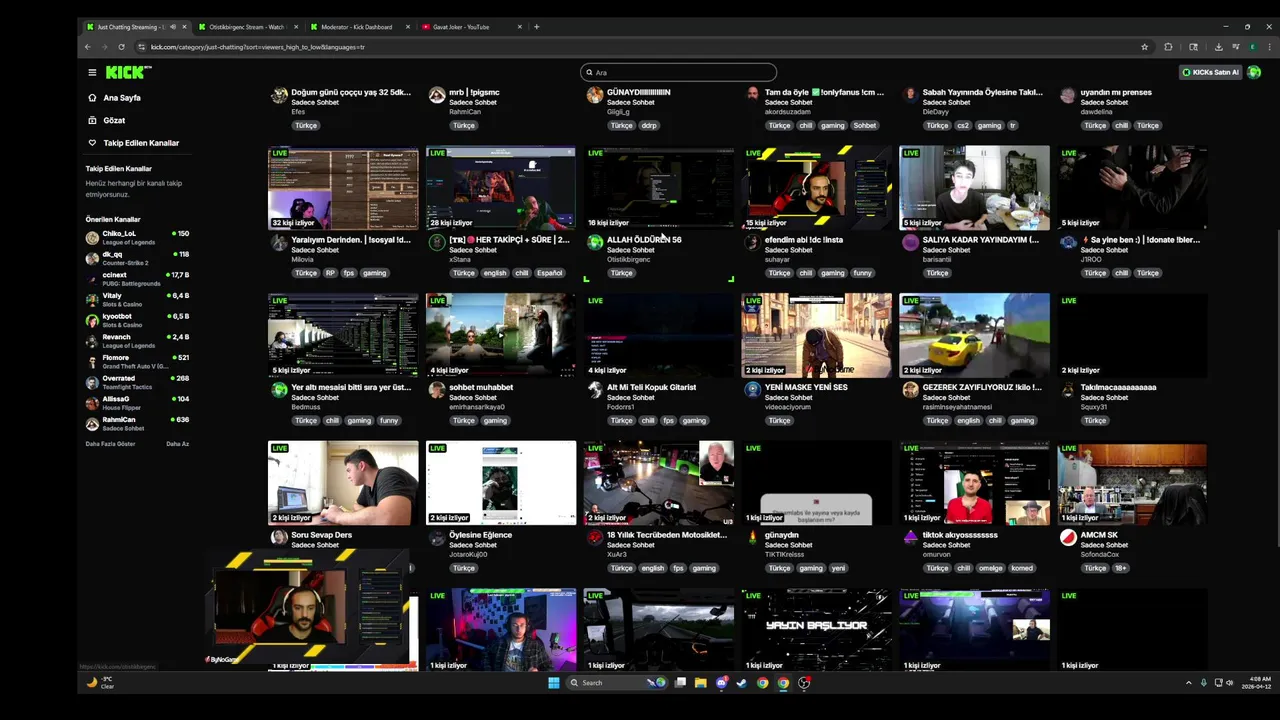Open the efendim abi stream thumbnail
The height and width of the screenshot is (720, 1280).
(817, 188)
